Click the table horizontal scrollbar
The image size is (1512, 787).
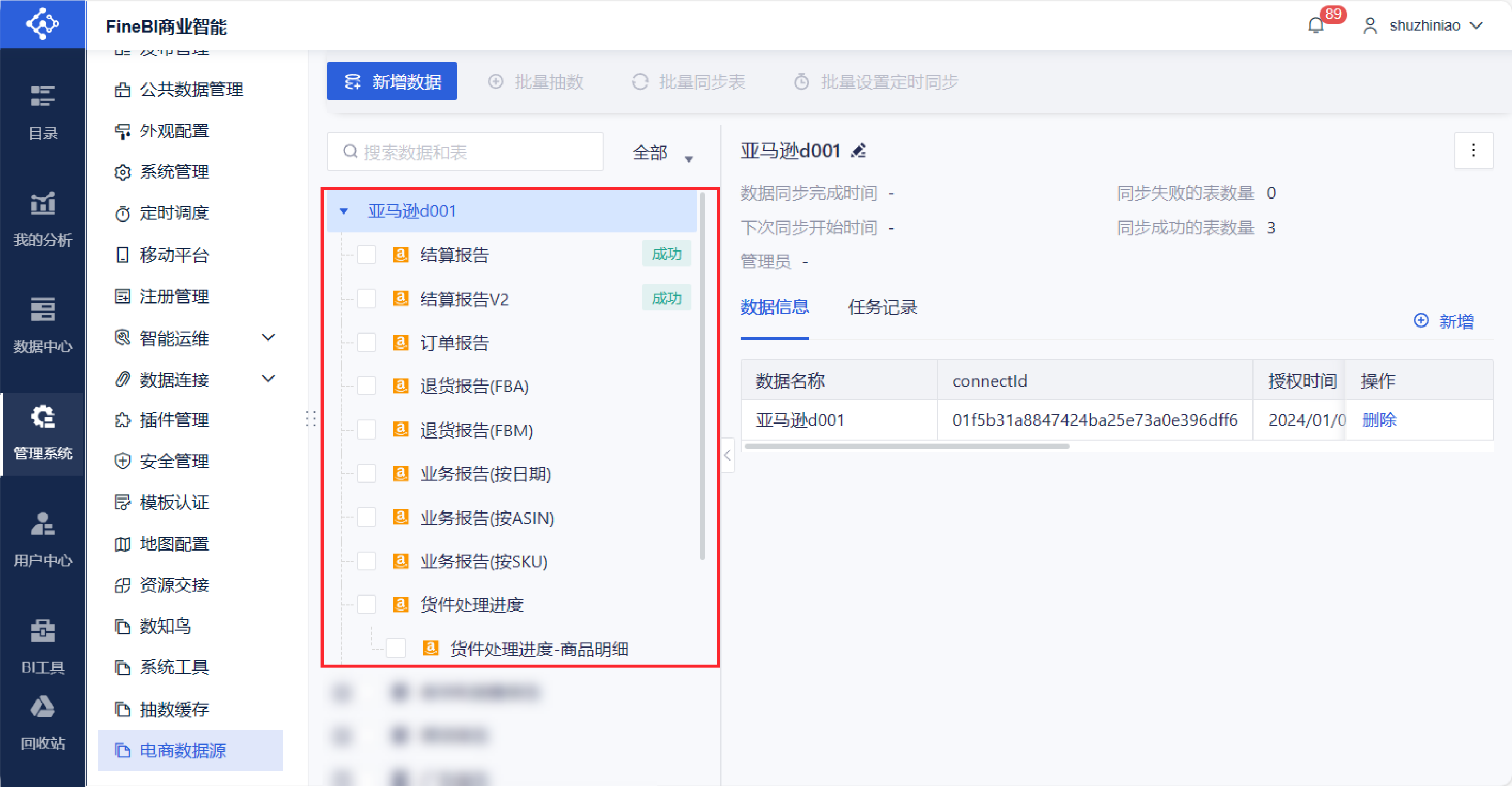point(906,447)
